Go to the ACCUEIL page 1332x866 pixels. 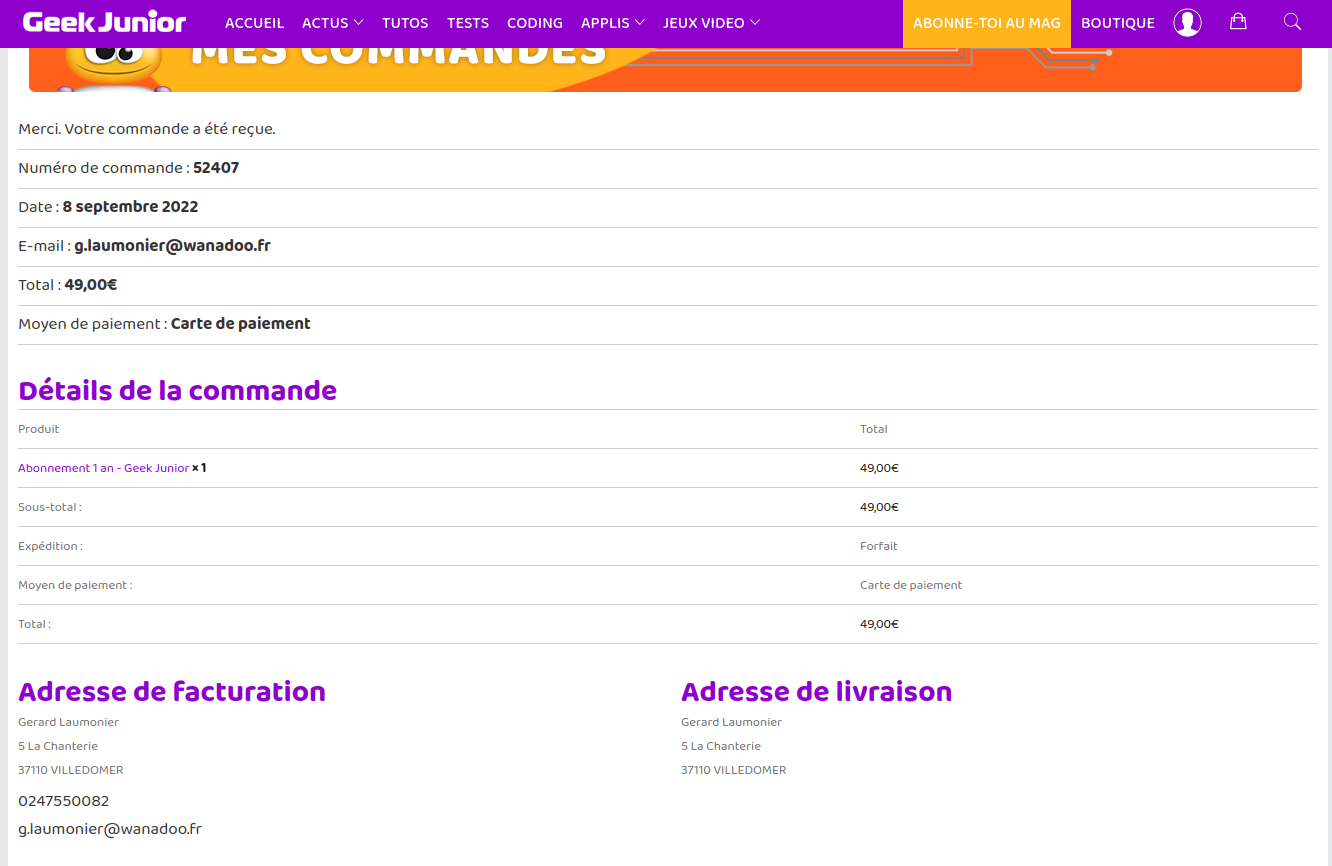click(x=254, y=23)
